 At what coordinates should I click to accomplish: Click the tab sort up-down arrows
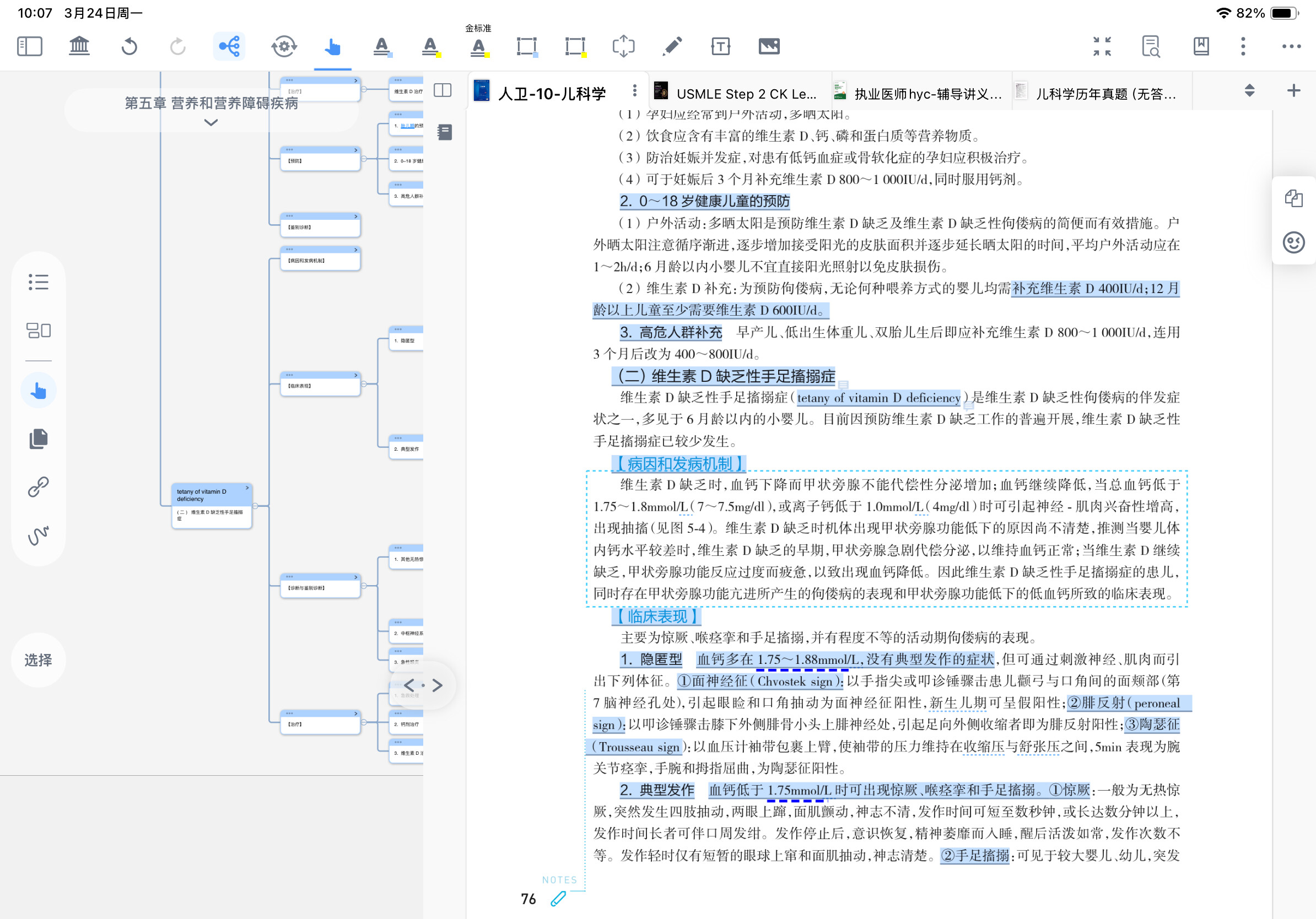pyautogui.click(x=1249, y=90)
